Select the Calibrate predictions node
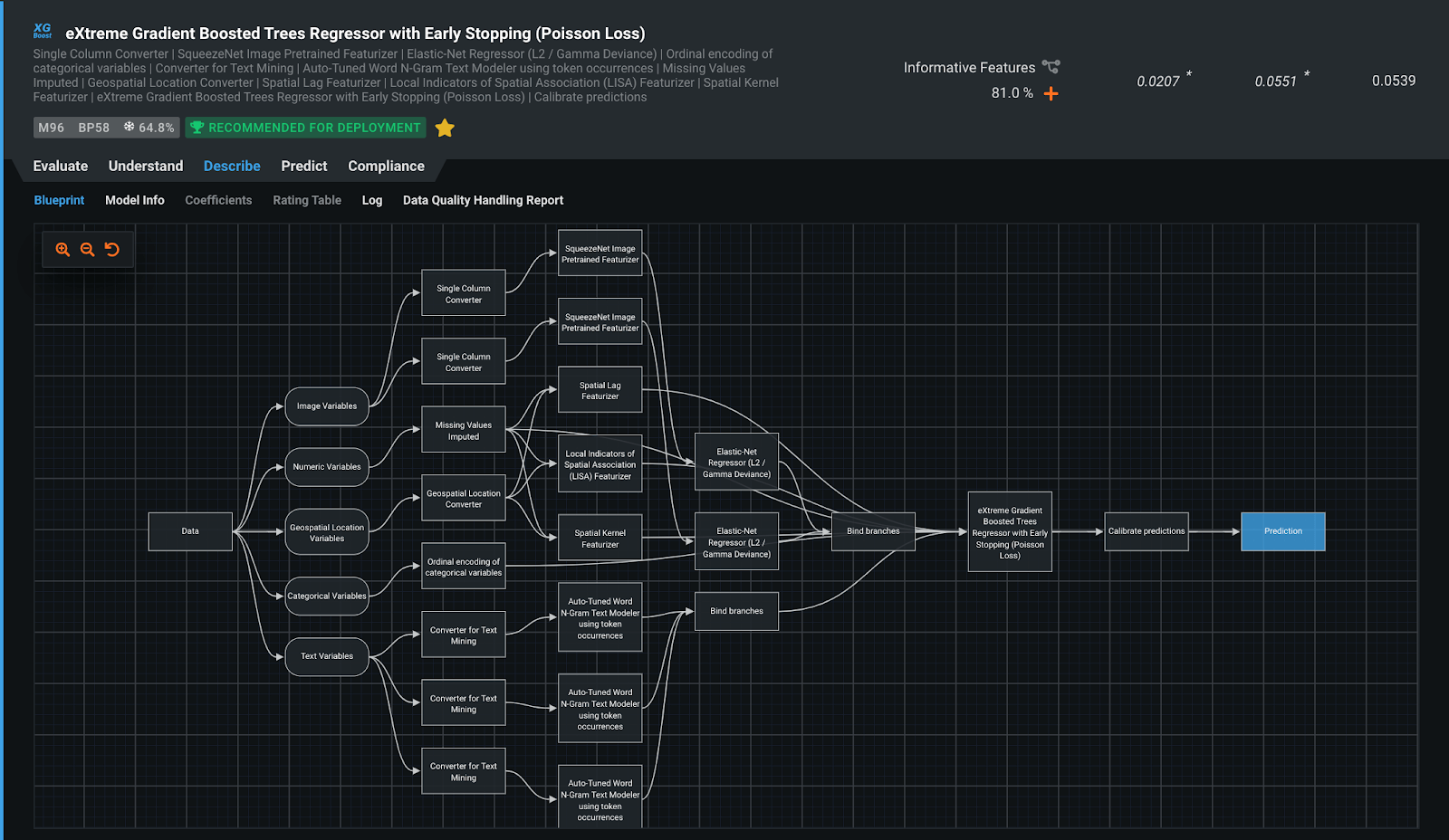 (x=1147, y=531)
